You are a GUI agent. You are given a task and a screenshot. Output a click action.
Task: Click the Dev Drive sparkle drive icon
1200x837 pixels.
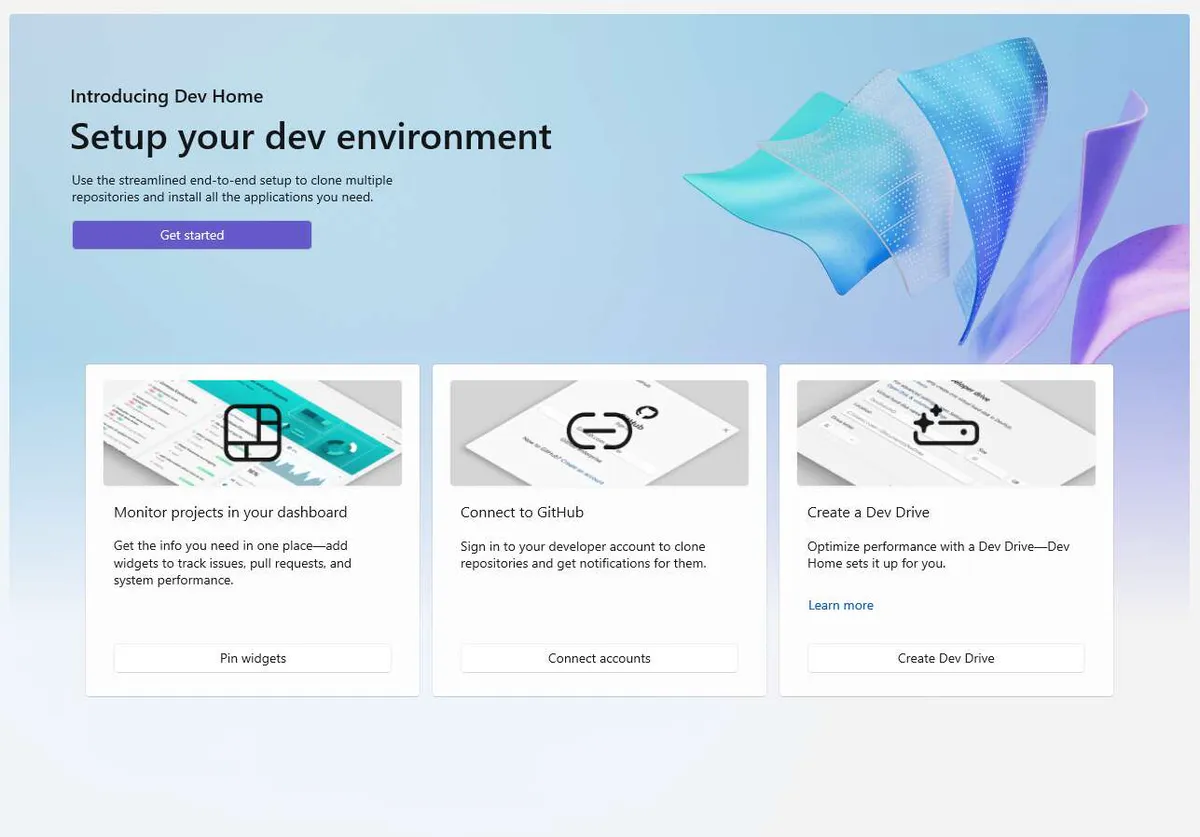point(945,427)
